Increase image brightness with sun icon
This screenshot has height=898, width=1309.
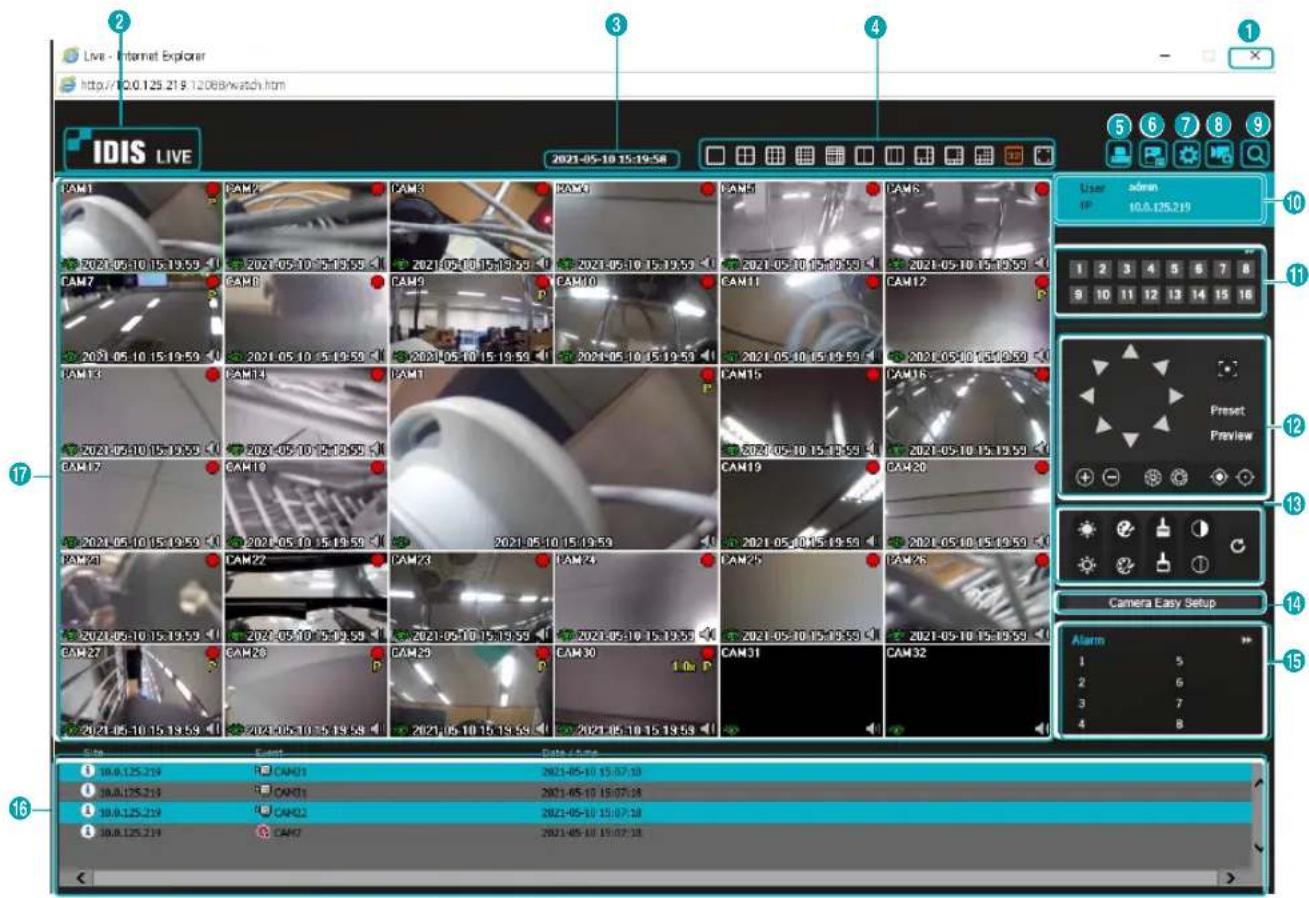1088,528
